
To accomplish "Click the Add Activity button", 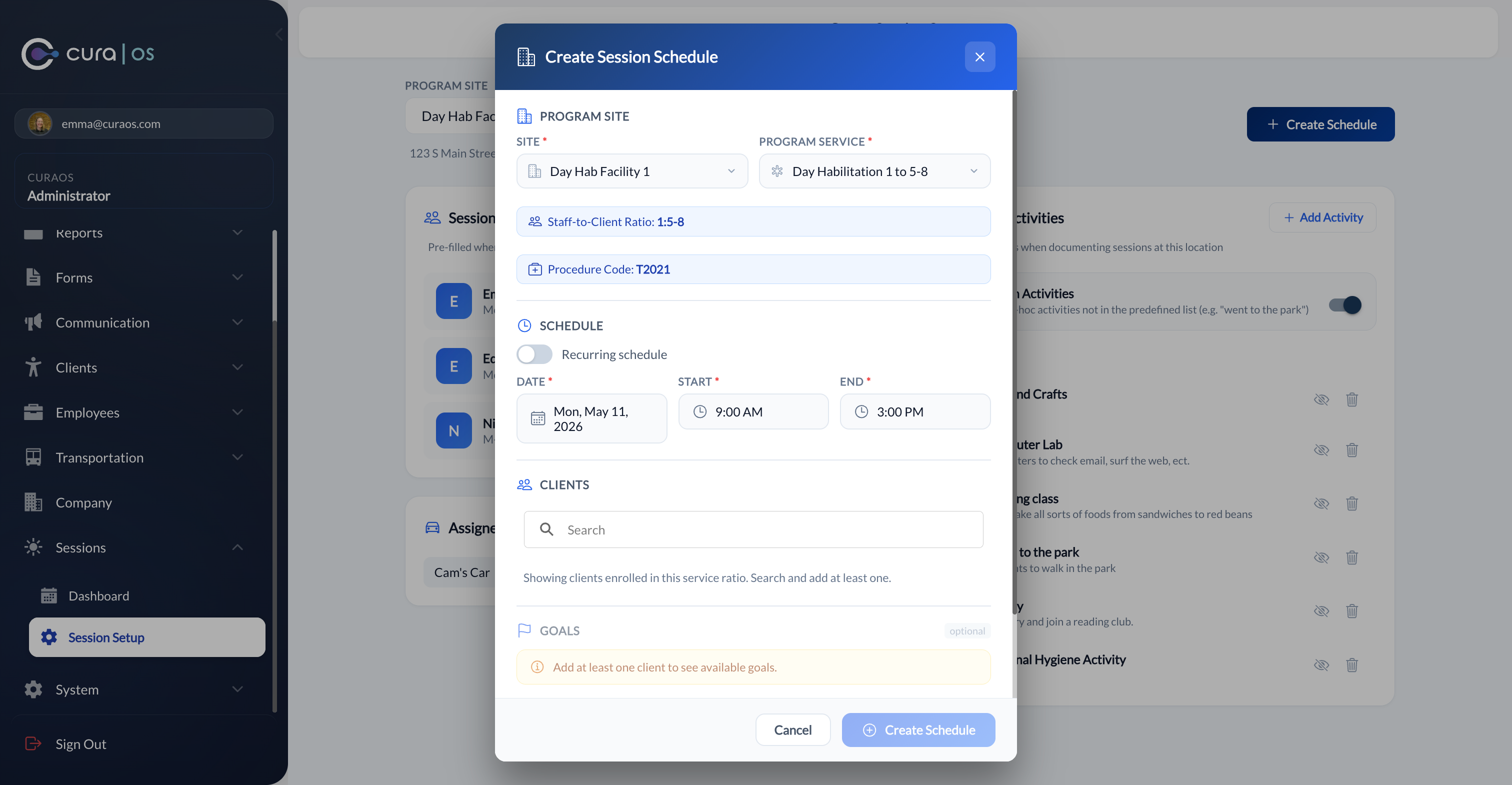I will point(1322,217).
